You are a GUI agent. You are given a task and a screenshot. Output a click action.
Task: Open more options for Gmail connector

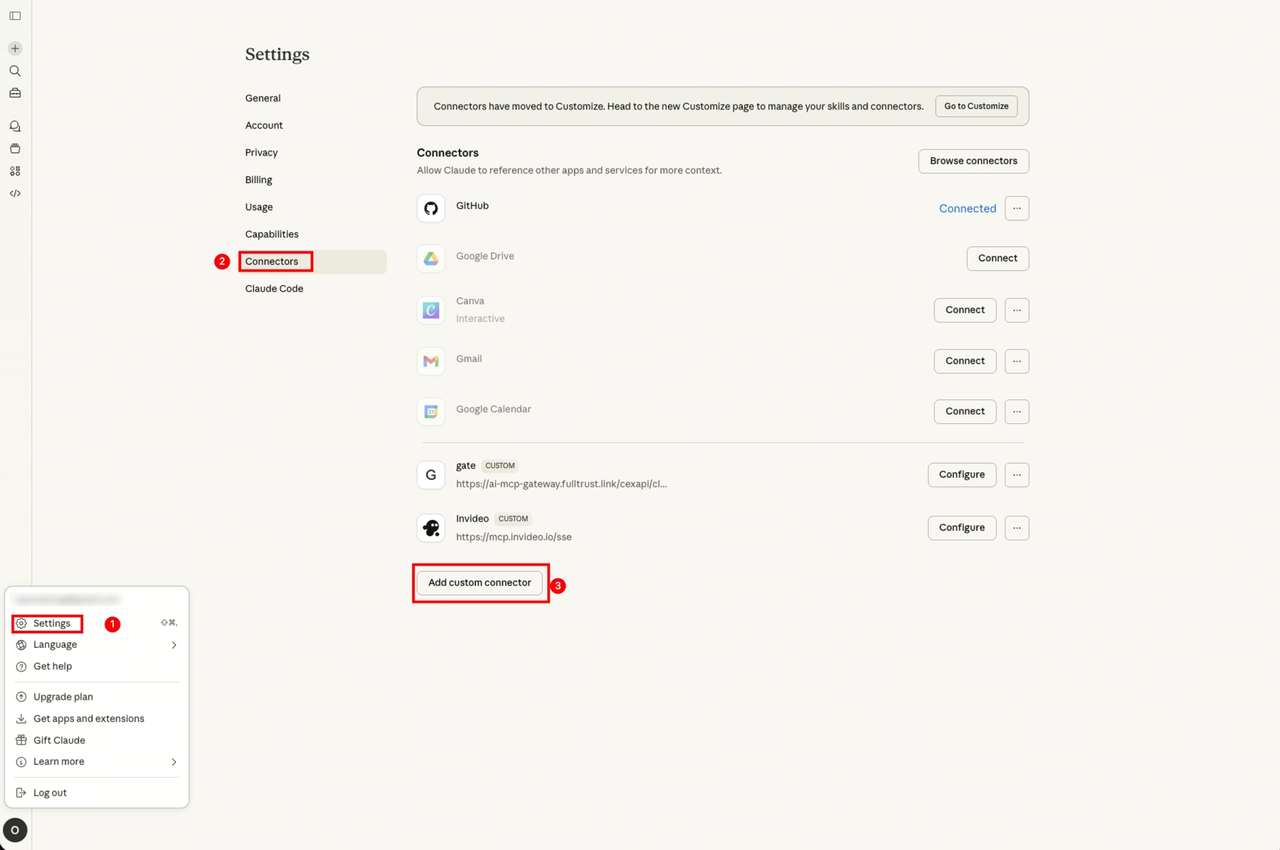pos(1016,361)
